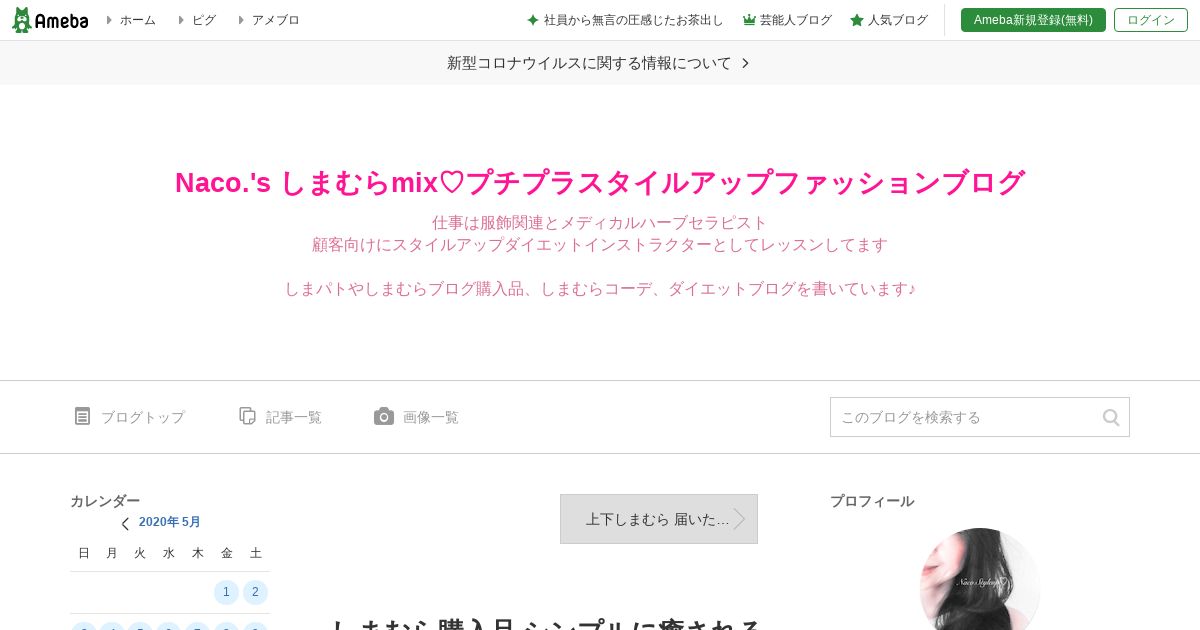The image size is (1200, 630).
Task: Click arrow on 上下しまむら 届いた button
Action: click(740, 519)
